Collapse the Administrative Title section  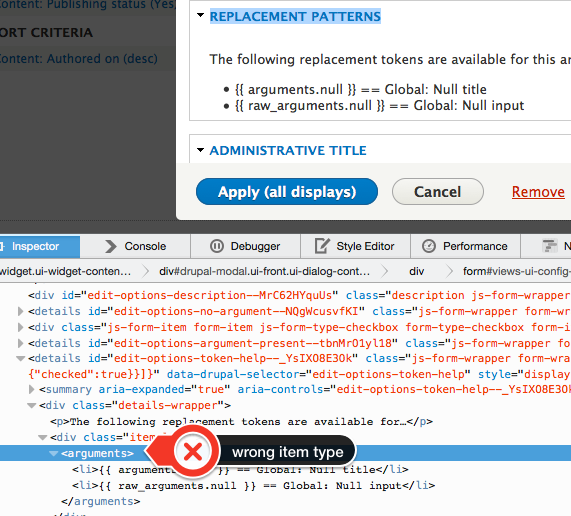(200, 150)
